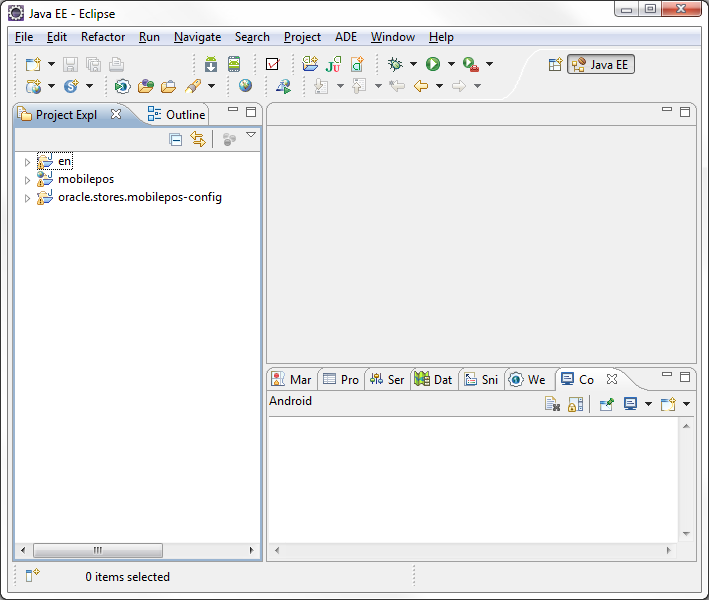Expand oracle.stores.mobilepos-config project node
Viewport: 709px width, 600px height.
(27, 198)
